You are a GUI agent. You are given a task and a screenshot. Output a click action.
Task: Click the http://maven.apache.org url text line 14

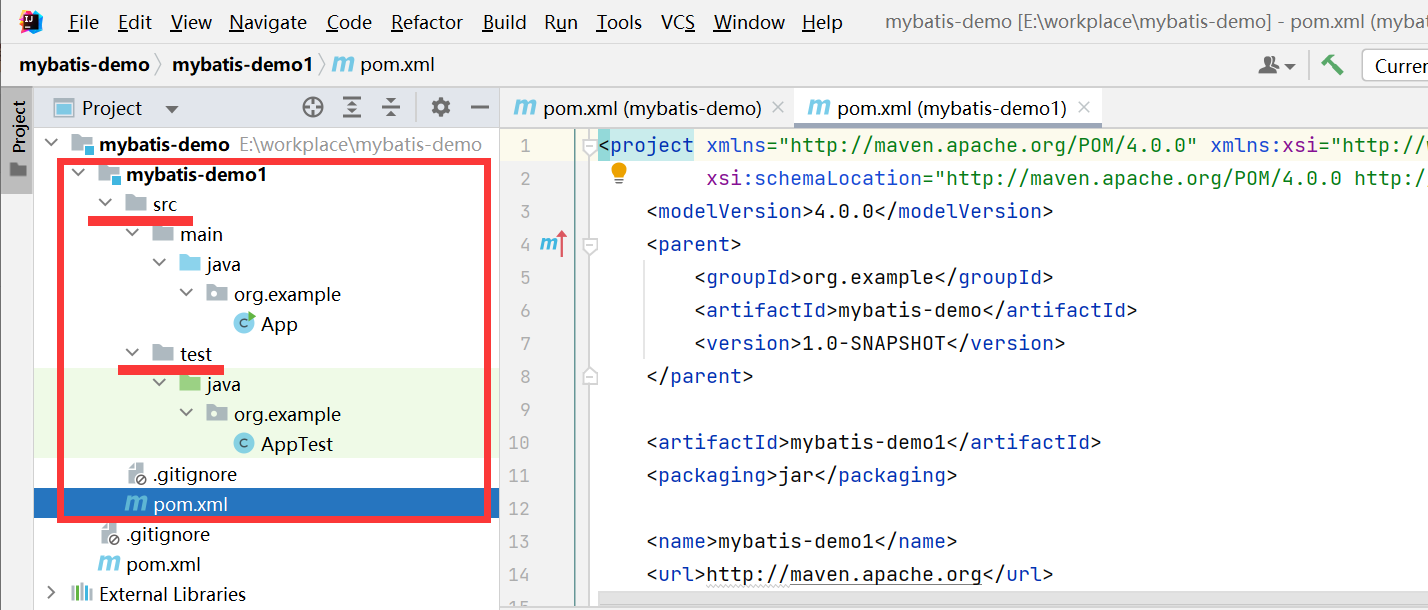pos(845,575)
